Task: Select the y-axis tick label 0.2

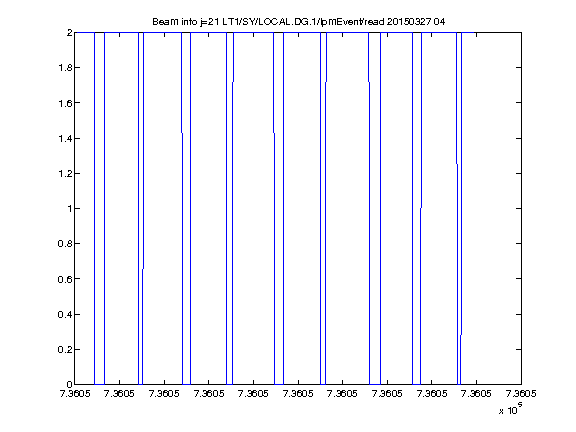Action: point(65,349)
